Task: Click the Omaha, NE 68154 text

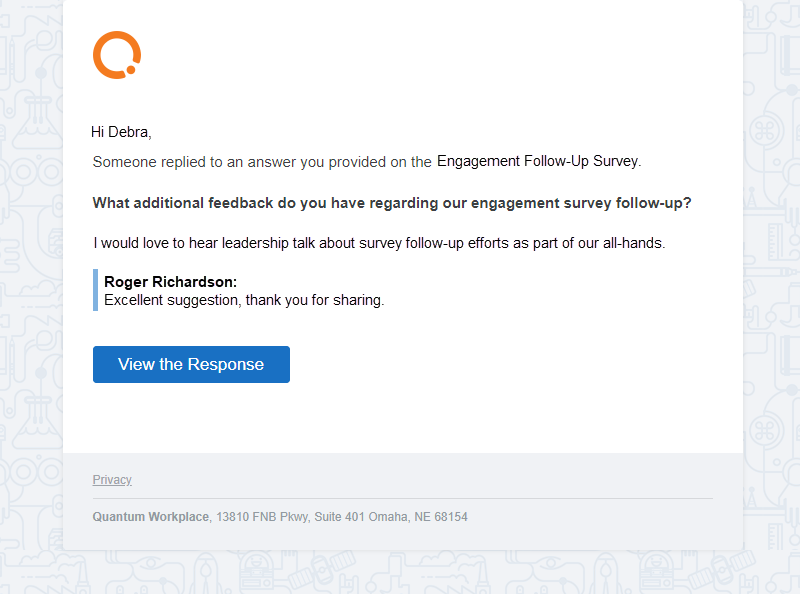Action: (x=418, y=517)
